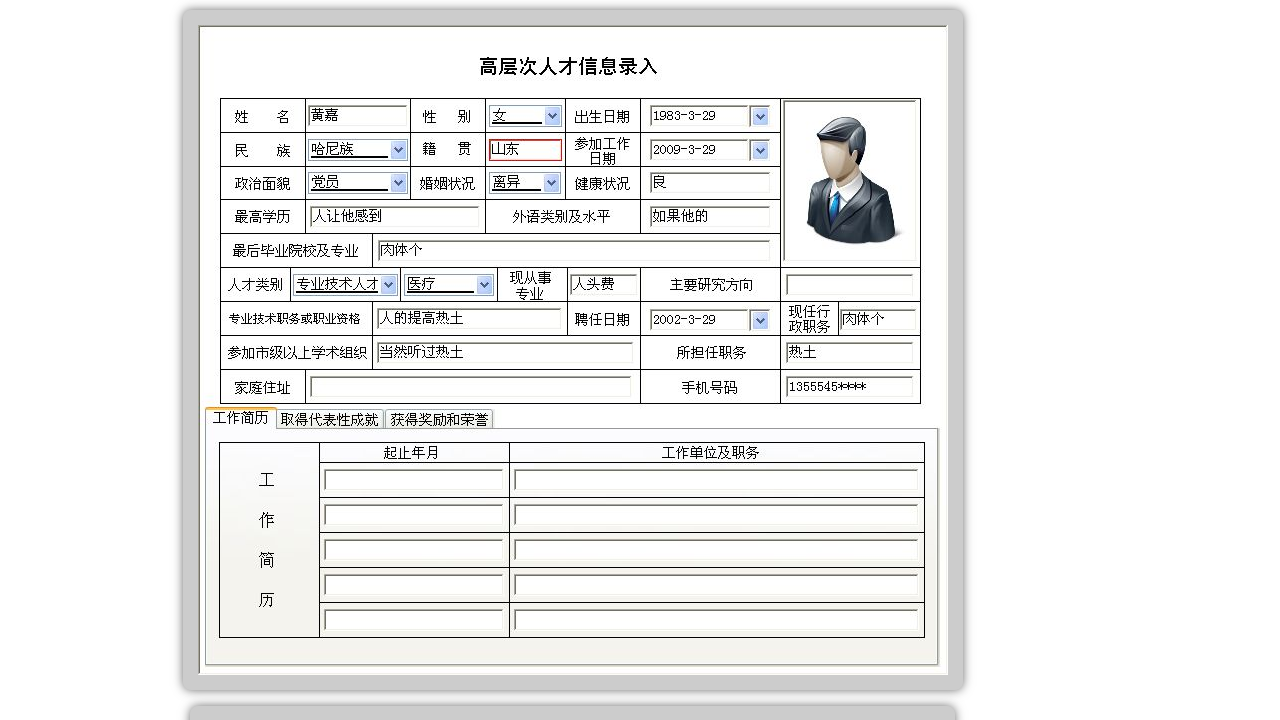Select the 健康状况 field showing 良
Image resolution: width=1280 pixels, height=720 pixels.
[x=708, y=182]
